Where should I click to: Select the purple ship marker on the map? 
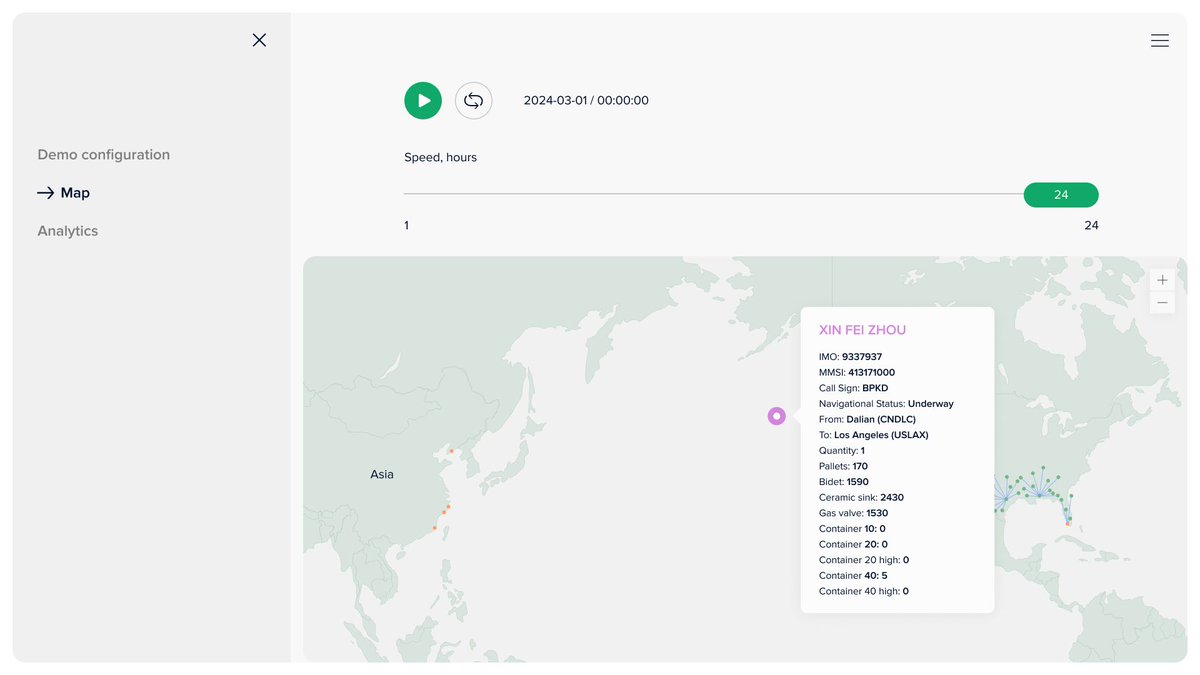pos(776,416)
